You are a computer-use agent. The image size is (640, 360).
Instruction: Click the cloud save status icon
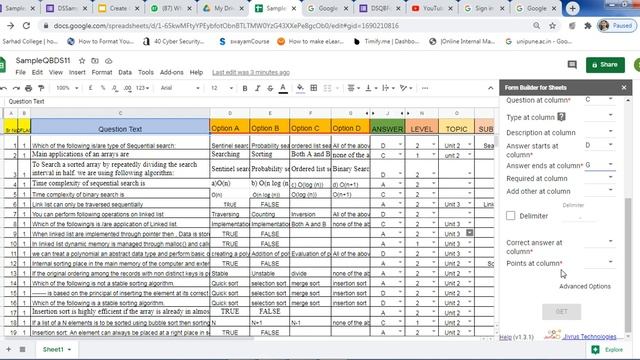point(109,61)
